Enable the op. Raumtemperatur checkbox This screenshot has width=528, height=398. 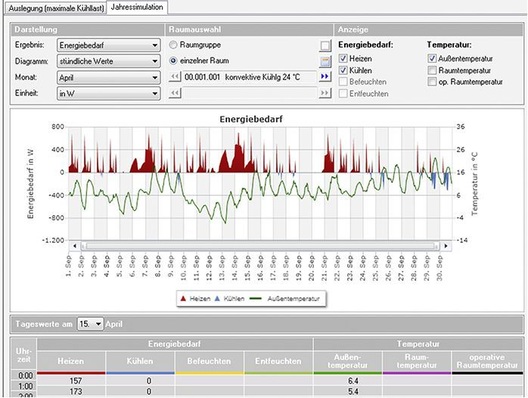click(432, 82)
